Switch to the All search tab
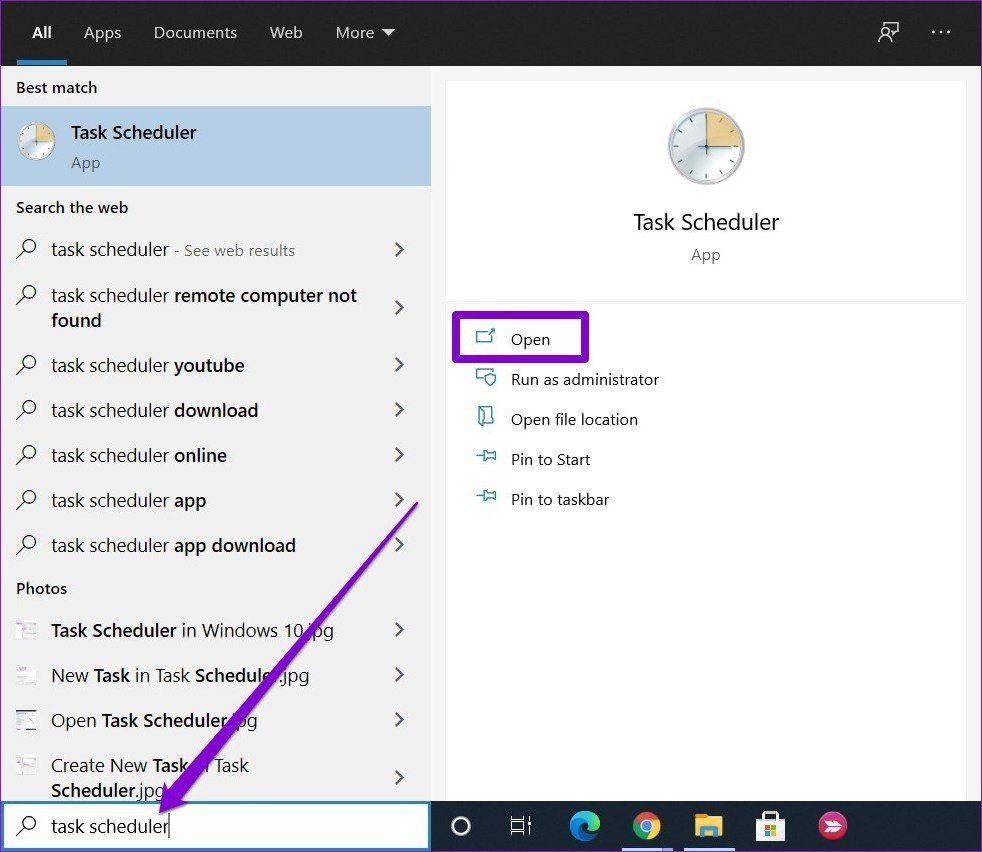 [x=41, y=33]
